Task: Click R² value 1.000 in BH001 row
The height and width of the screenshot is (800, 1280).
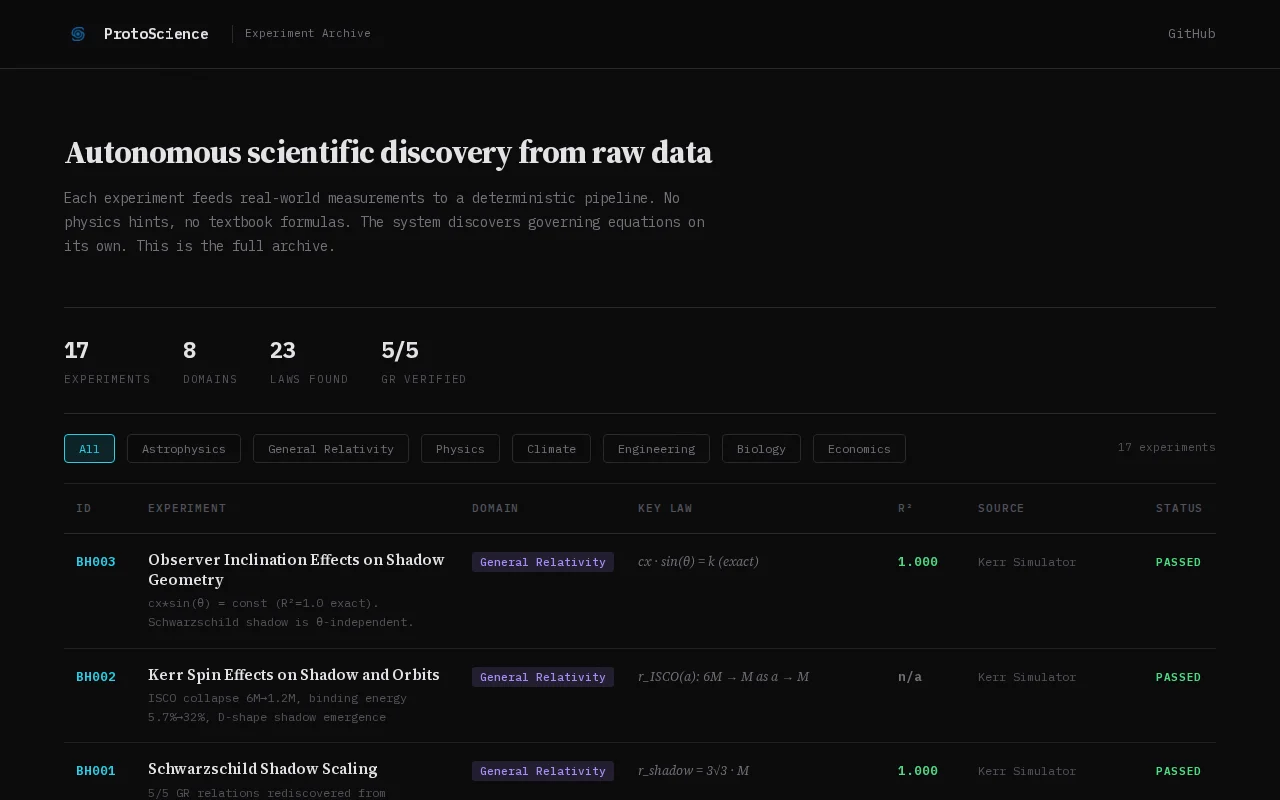Action: coord(918,771)
